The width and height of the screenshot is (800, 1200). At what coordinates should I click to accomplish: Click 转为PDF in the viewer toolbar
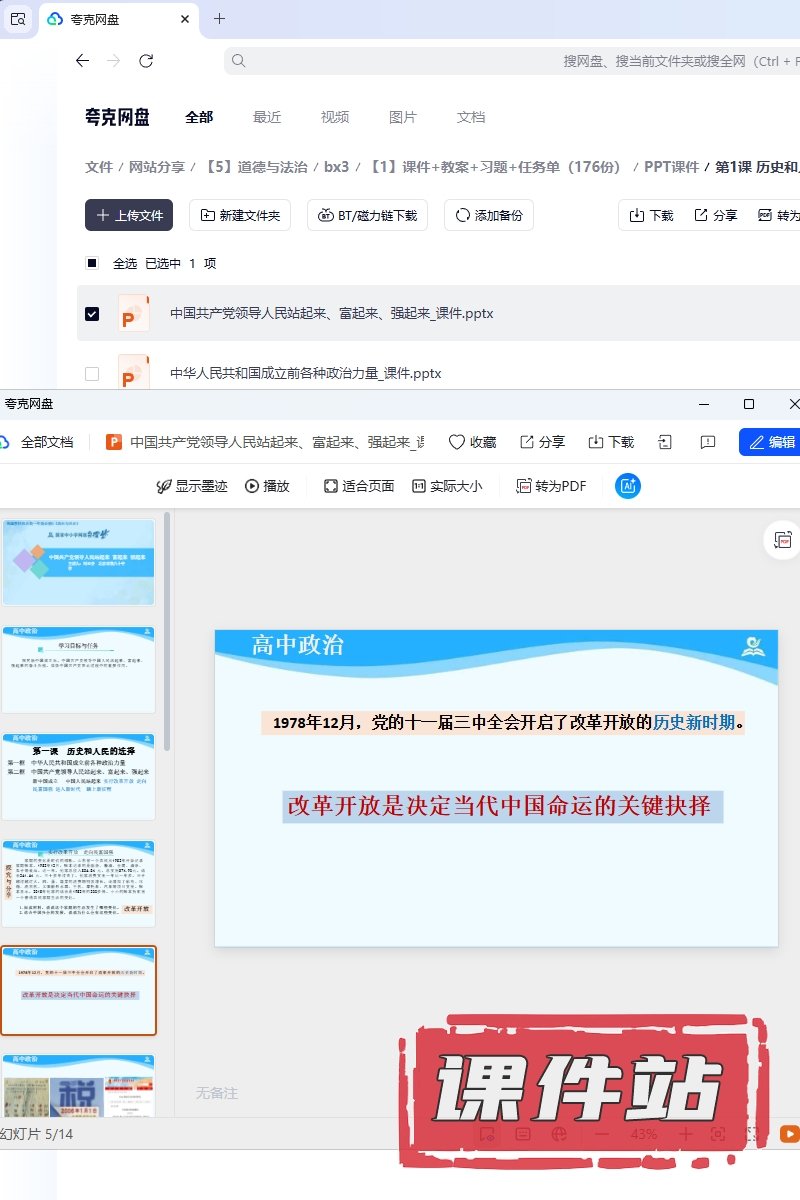click(551, 486)
